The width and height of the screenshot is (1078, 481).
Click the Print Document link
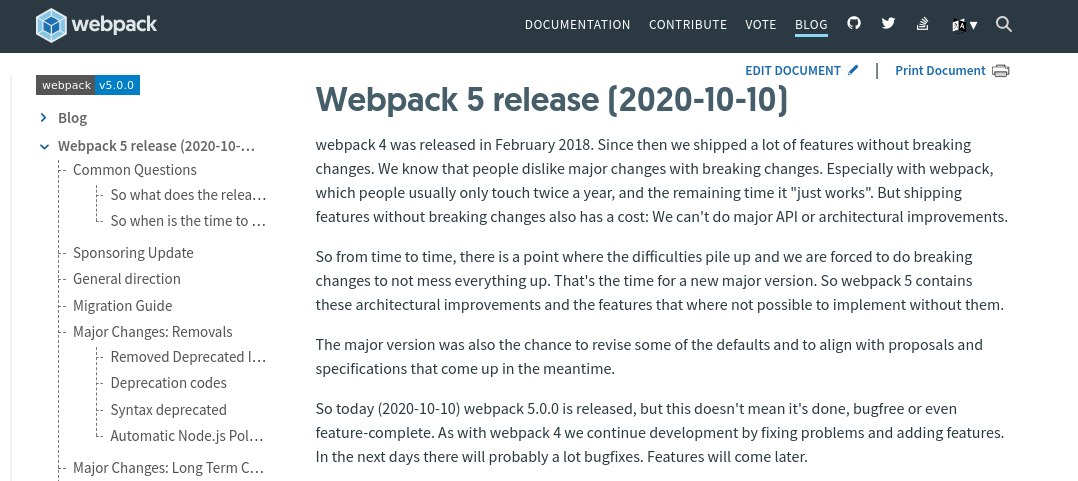(x=940, y=71)
